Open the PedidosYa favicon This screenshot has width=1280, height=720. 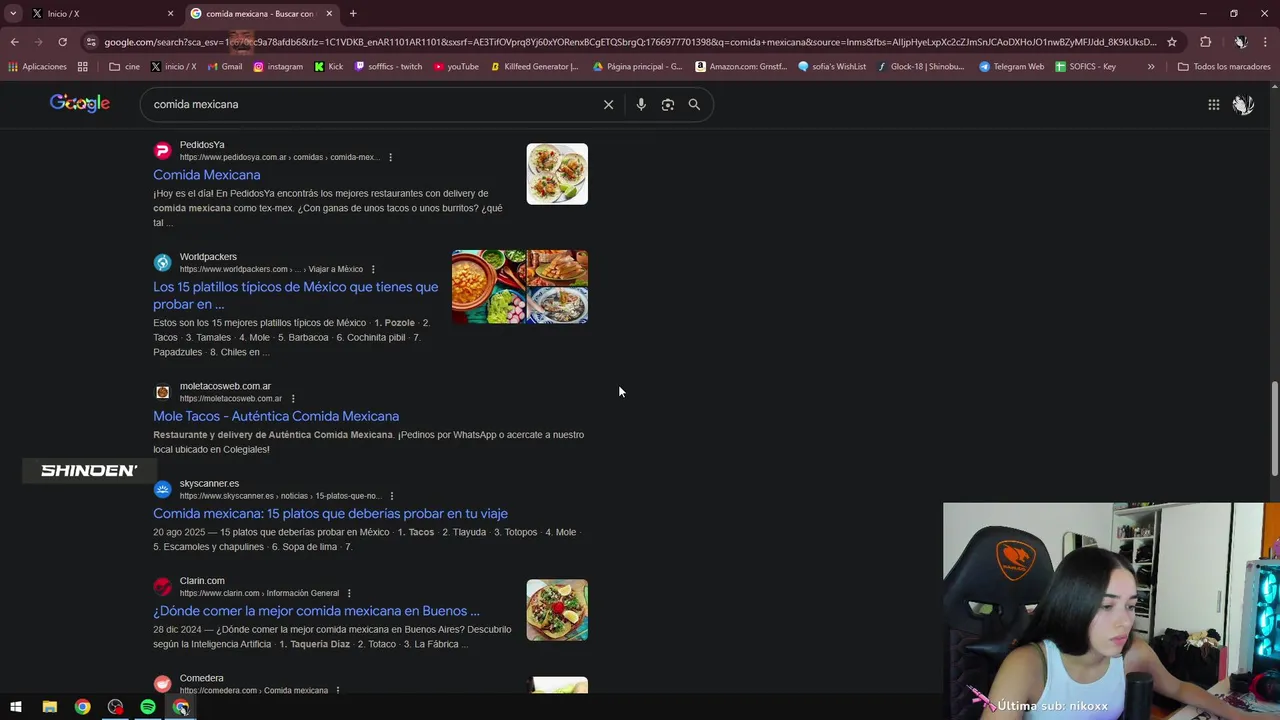point(162,151)
